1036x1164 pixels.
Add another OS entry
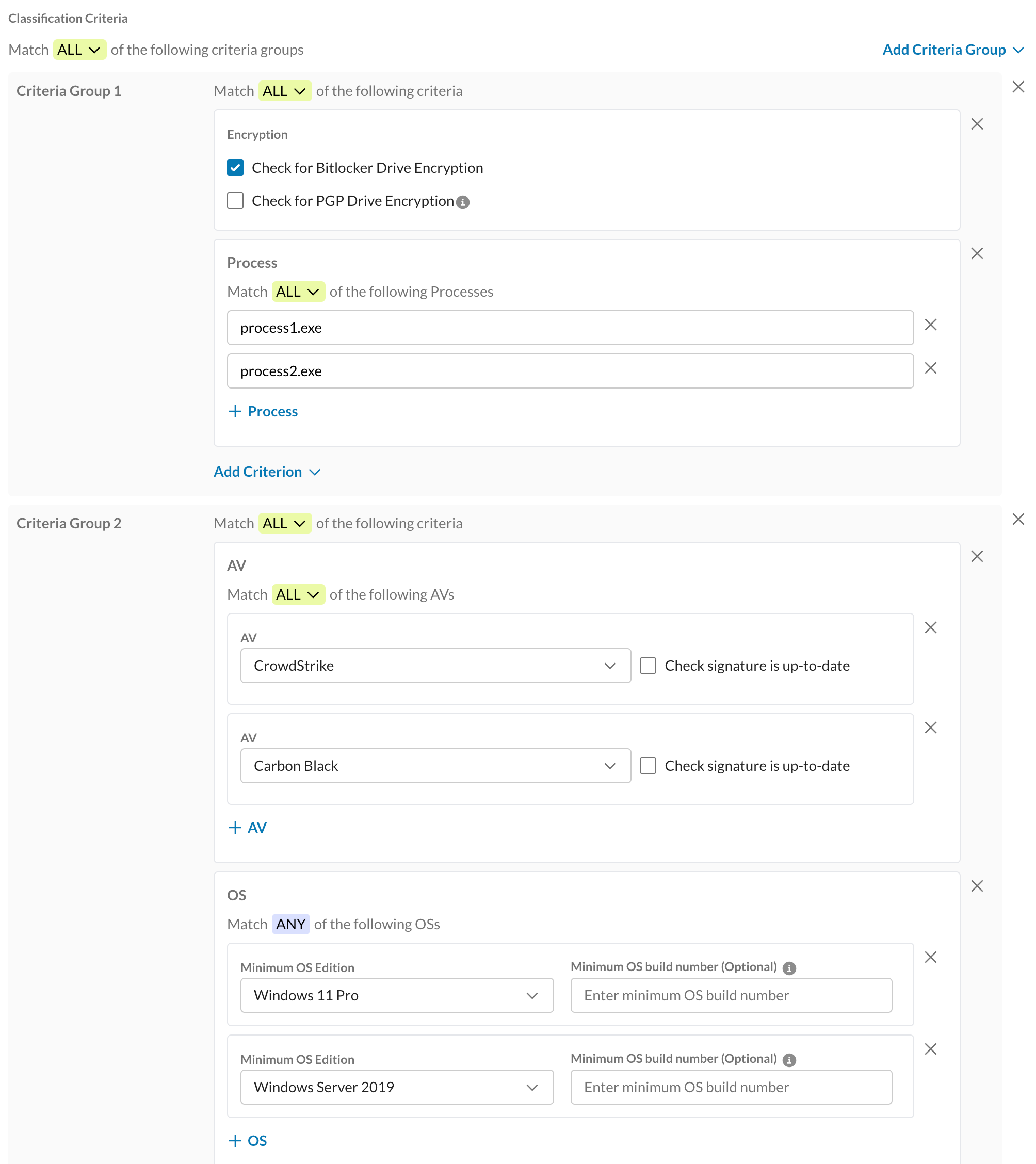(x=247, y=1141)
